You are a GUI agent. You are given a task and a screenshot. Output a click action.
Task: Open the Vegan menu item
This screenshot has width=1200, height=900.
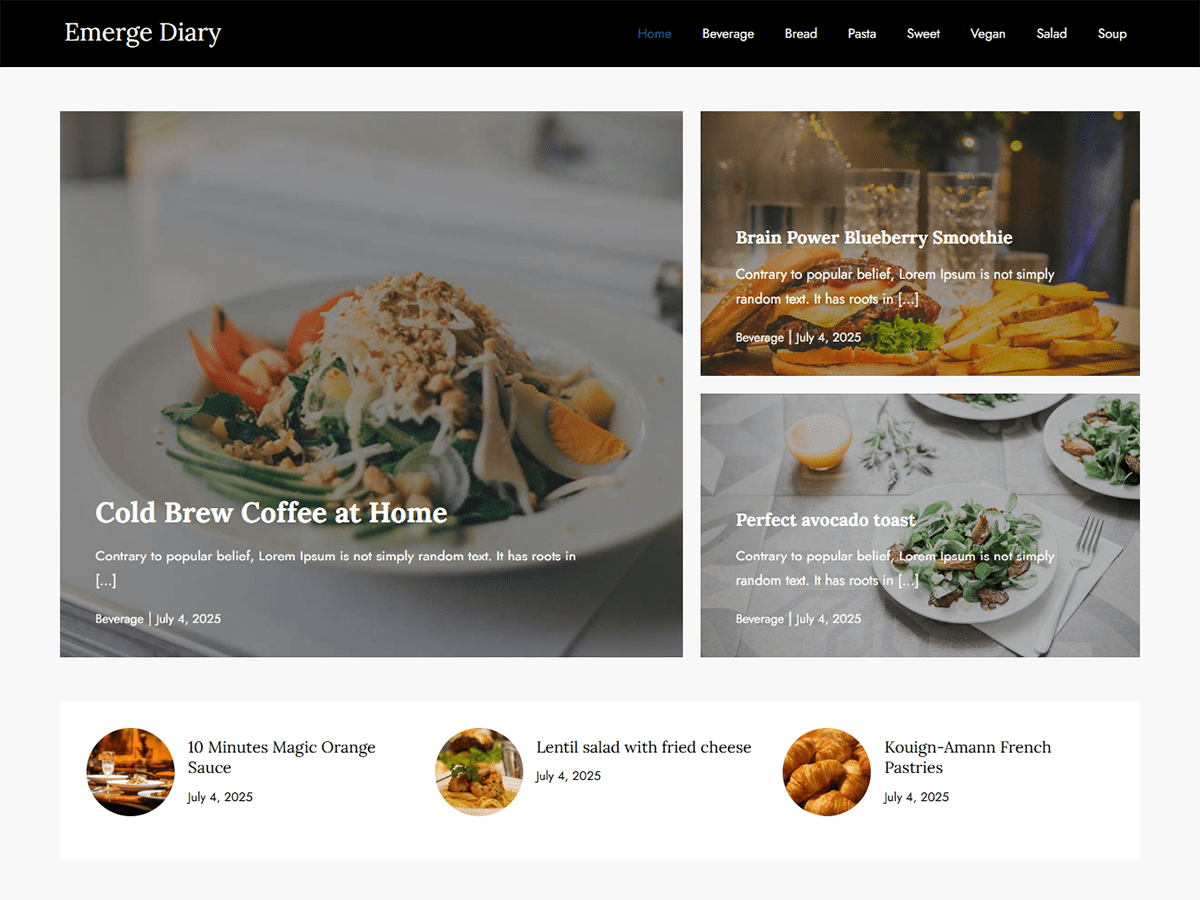(988, 33)
